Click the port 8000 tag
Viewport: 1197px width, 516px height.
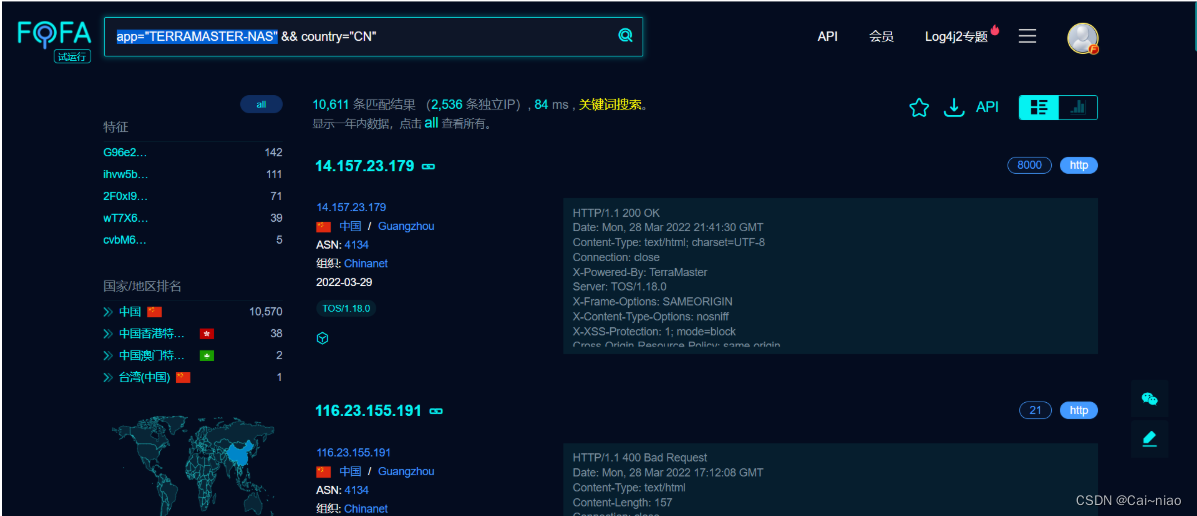pyautogui.click(x=1030, y=166)
